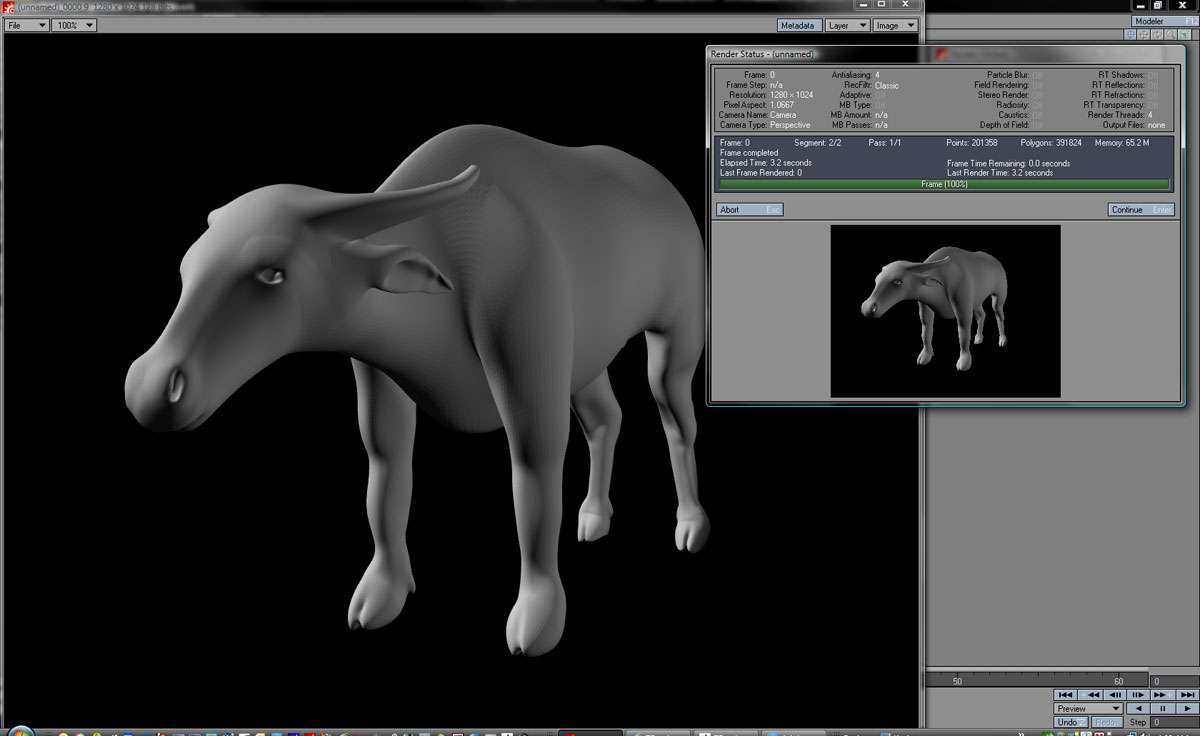Screen dimensions: 1200x736
Task: Step forward one frame
Action: 1138,695
